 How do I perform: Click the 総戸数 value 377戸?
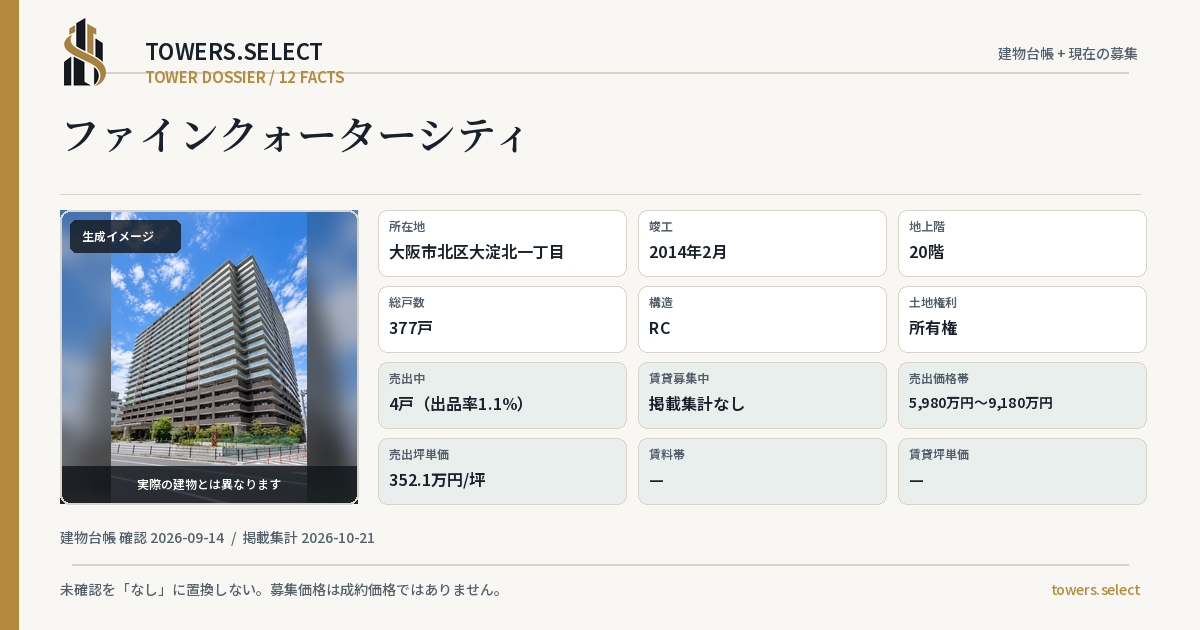(x=411, y=328)
